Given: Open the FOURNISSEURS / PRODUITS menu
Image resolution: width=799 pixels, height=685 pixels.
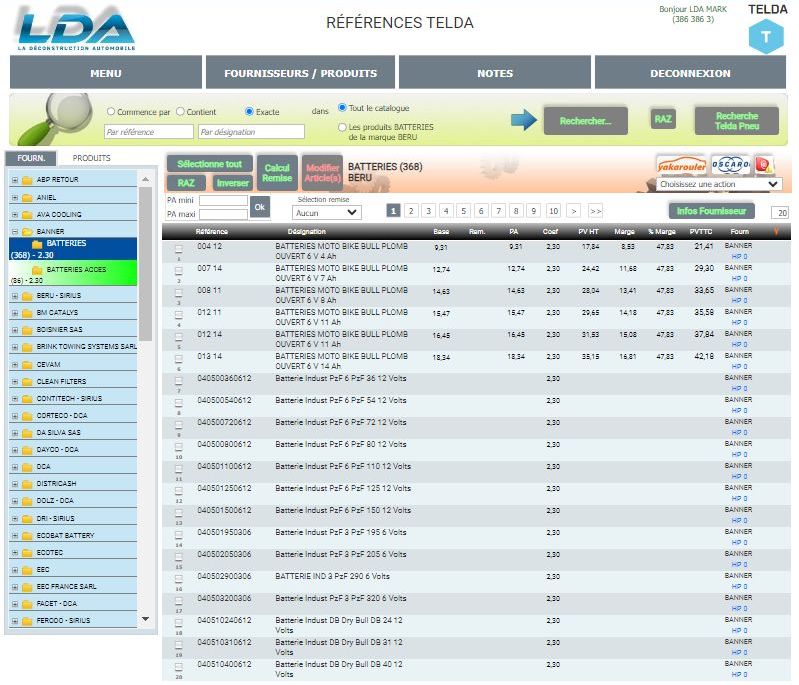Looking at the screenshot, I should pyautogui.click(x=300, y=73).
